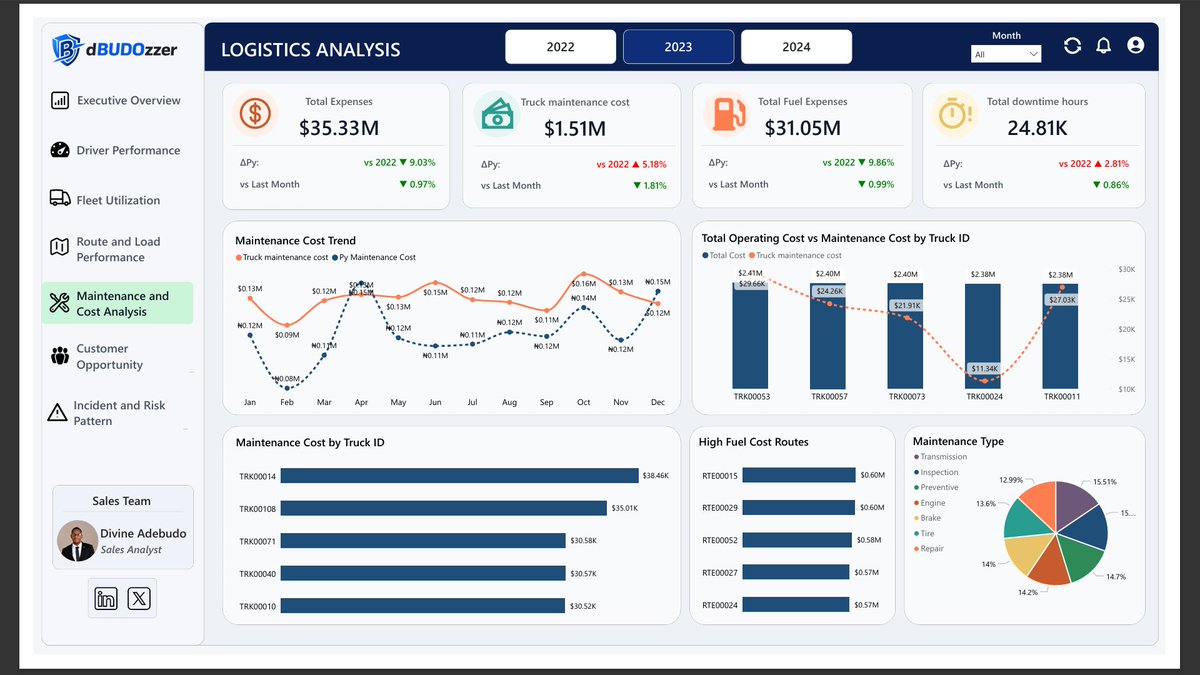Open Incident and Risk Pattern page
Screen dimensions: 1200x675
[117, 413]
